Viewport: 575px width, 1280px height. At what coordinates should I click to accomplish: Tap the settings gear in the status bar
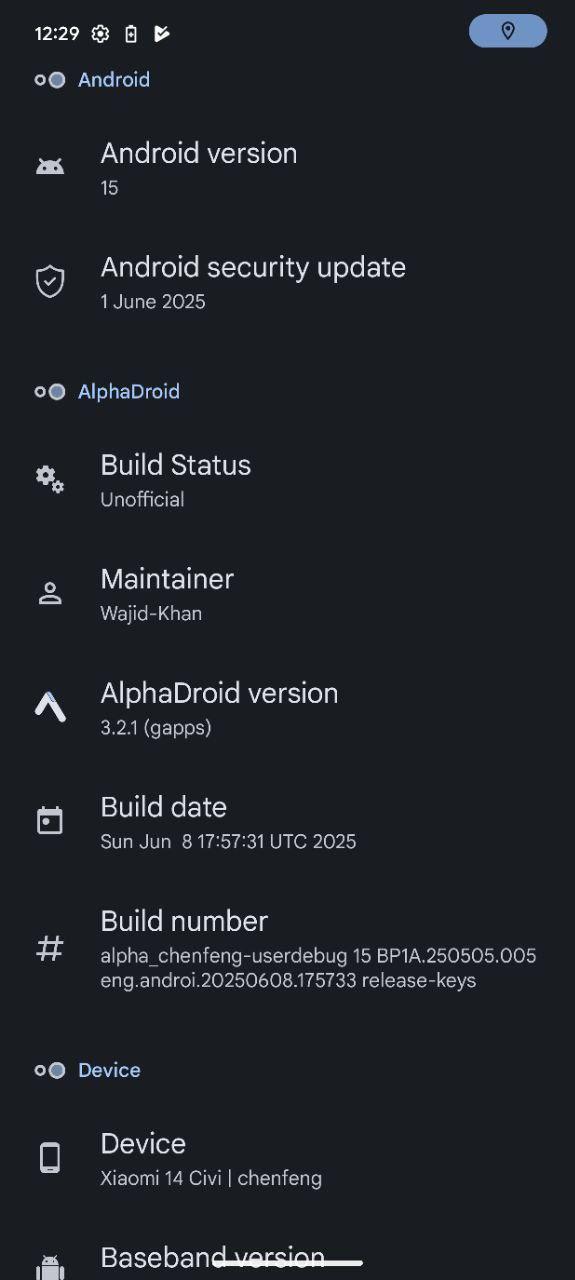(100, 34)
